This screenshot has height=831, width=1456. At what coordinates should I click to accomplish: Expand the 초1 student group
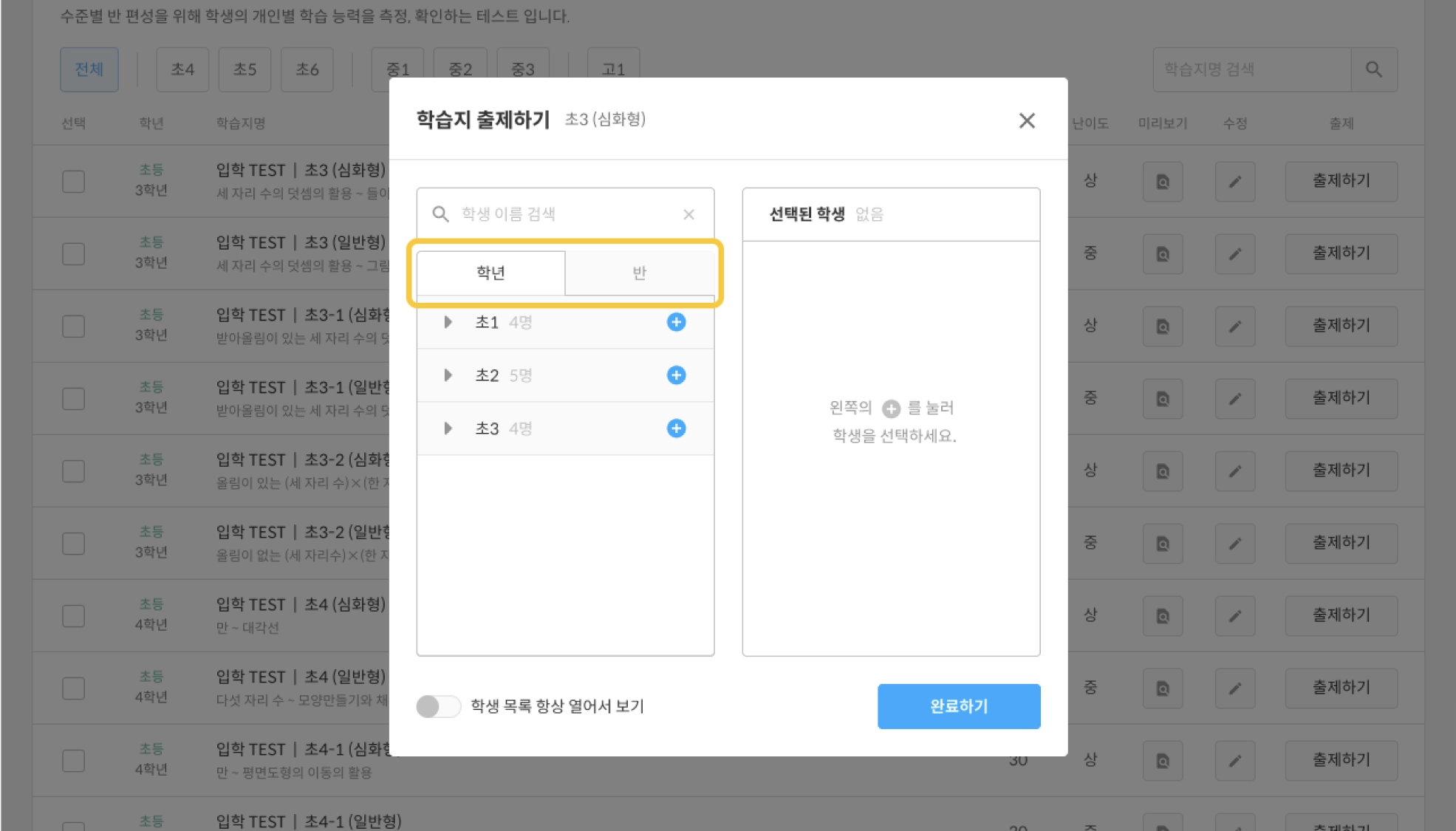coord(448,322)
